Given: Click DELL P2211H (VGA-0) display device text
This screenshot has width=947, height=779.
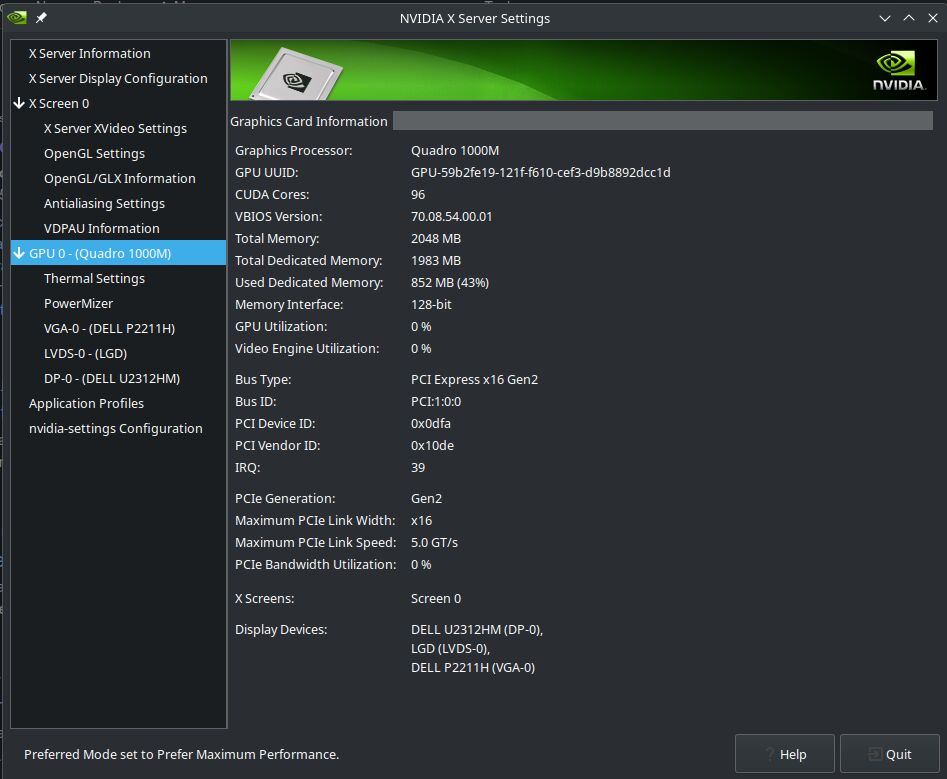Looking at the screenshot, I should tap(473, 668).
